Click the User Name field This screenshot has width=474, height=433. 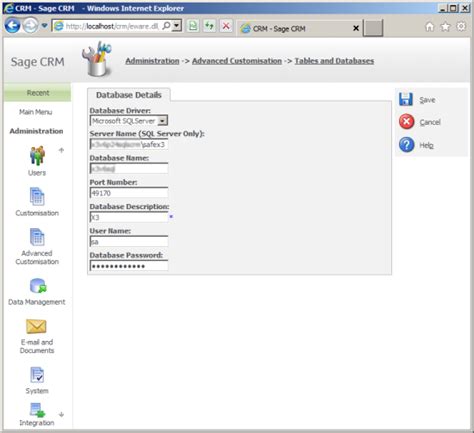(129, 242)
